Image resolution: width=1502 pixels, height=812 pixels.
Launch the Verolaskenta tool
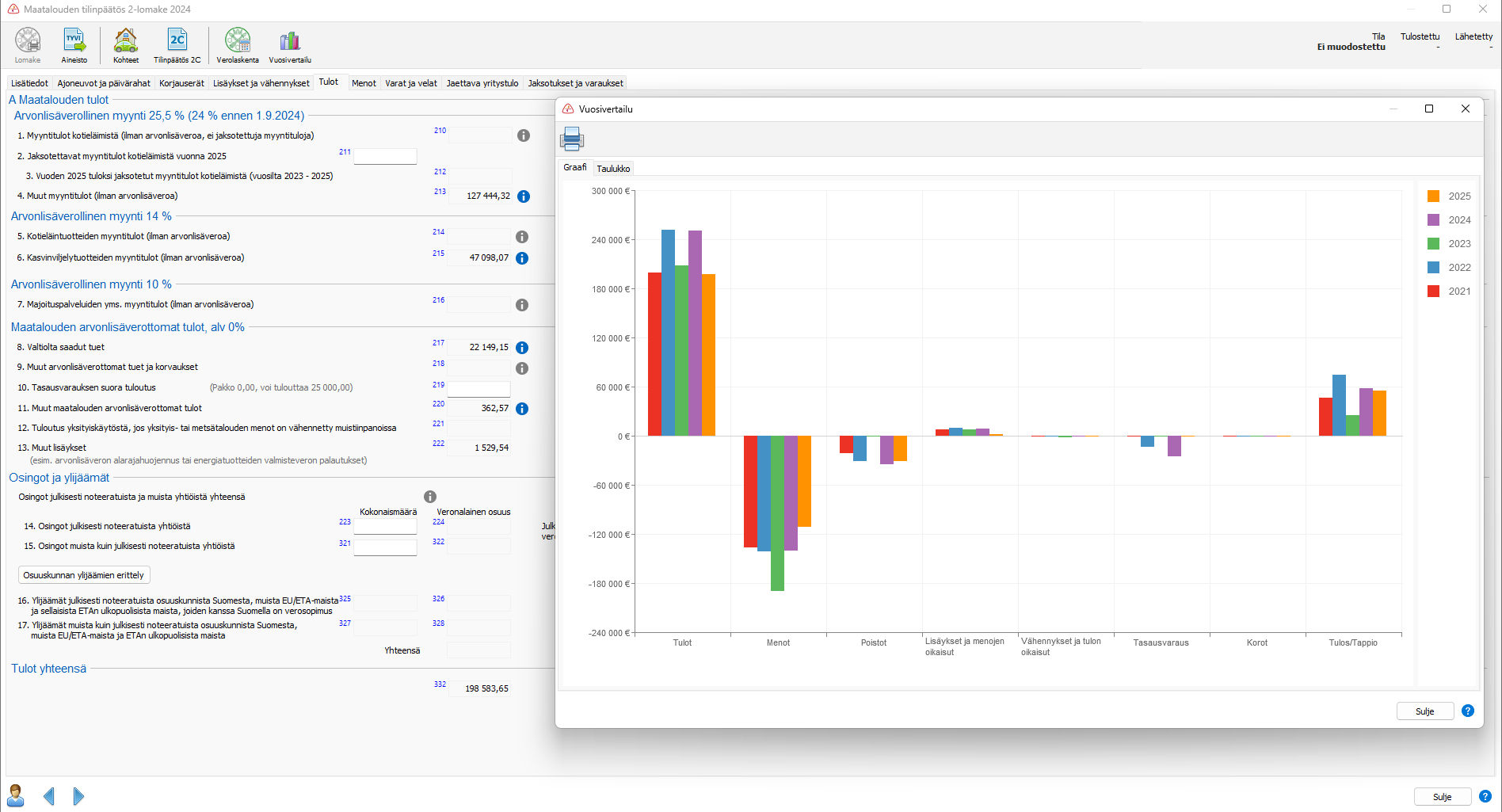click(238, 44)
